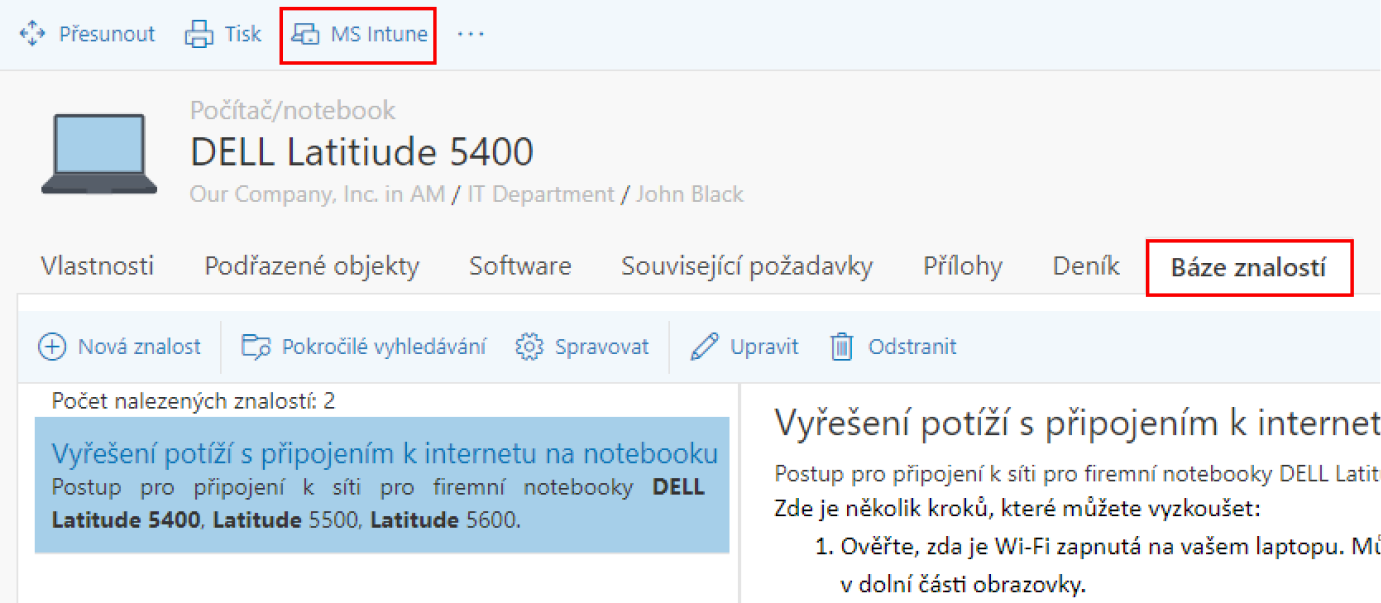This screenshot has width=1381, height=603.
Task: Select the Báze znalostí tab
Action: pyautogui.click(x=1249, y=267)
